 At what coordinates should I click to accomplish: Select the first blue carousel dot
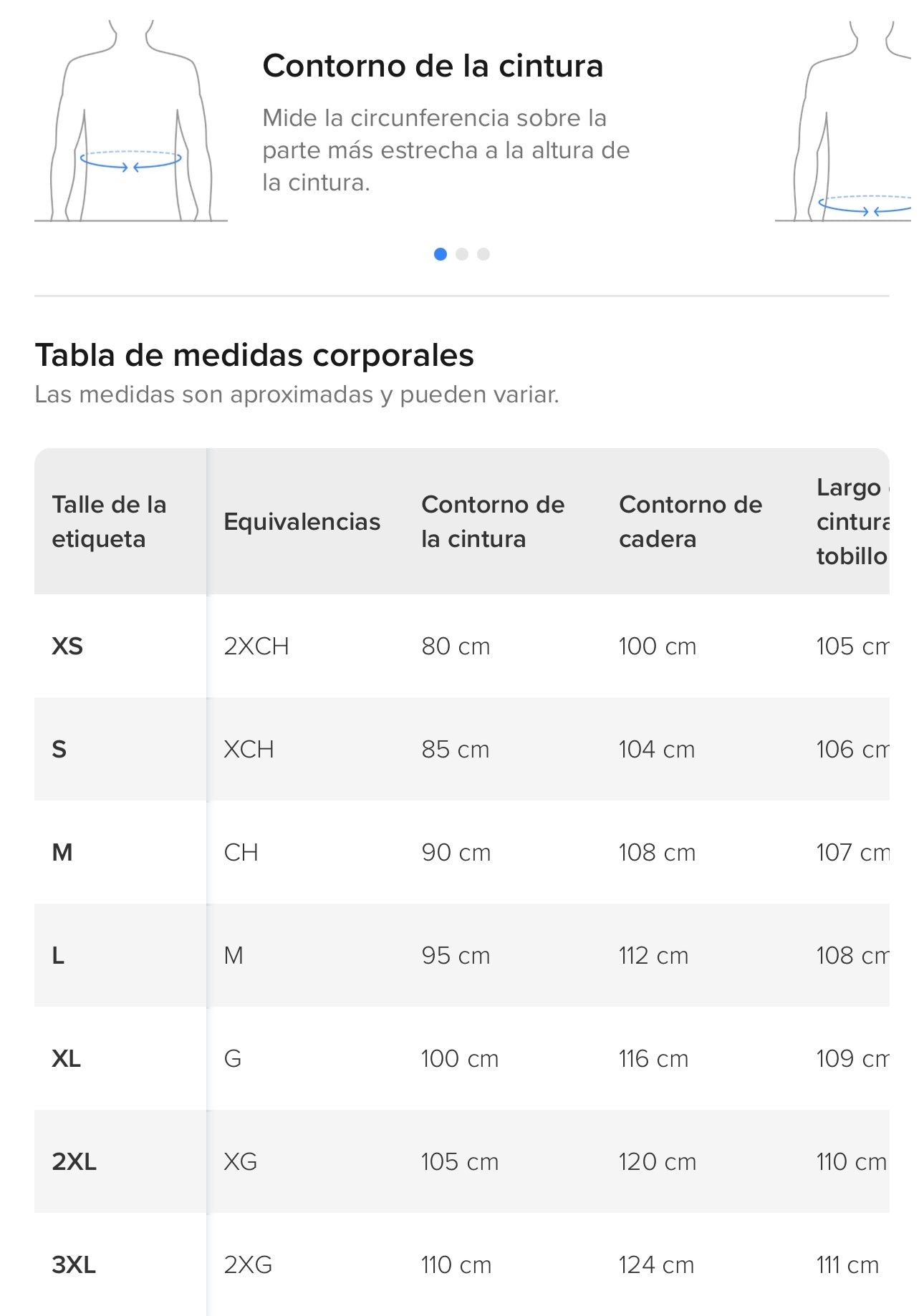(x=441, y=254)
